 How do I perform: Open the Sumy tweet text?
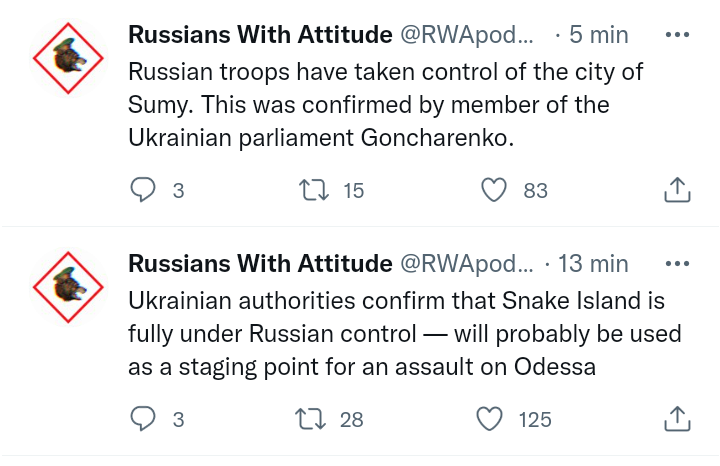(x=385, y=105)
